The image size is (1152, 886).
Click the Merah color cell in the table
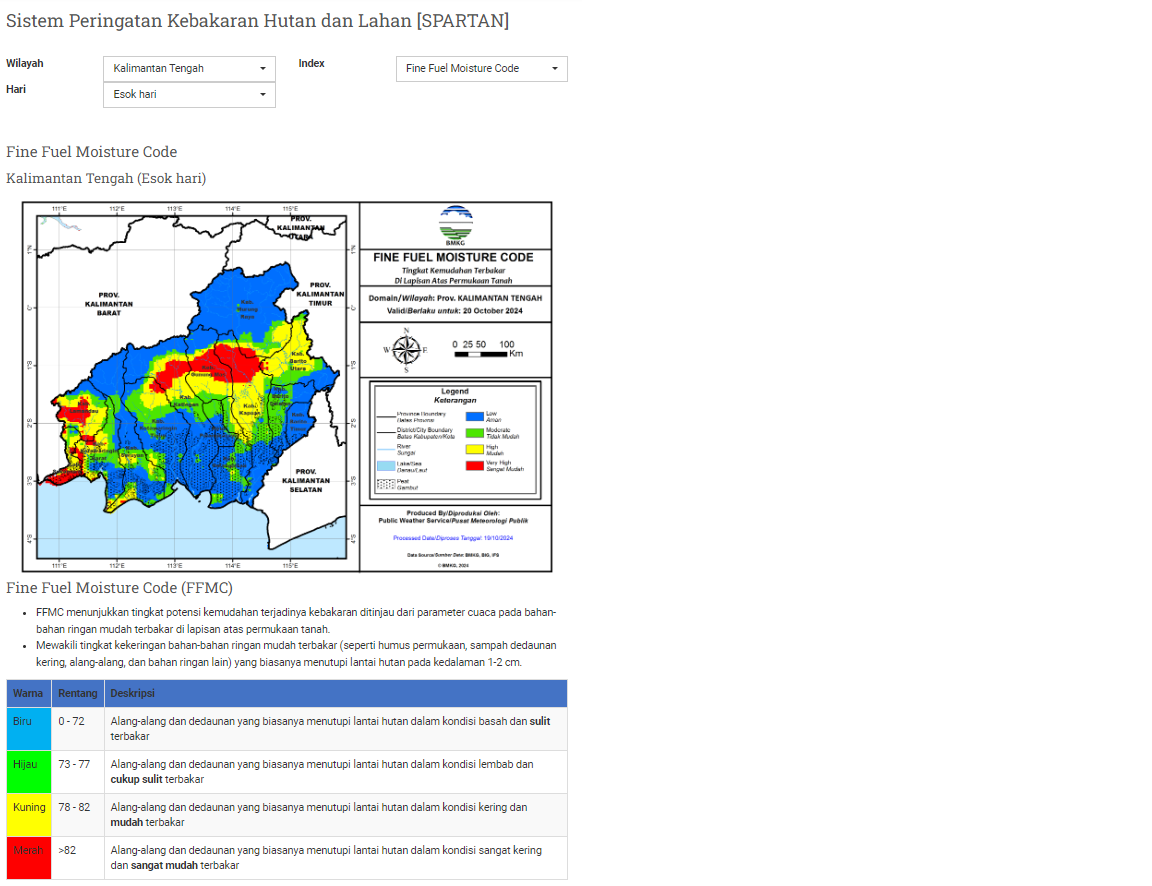29,857
